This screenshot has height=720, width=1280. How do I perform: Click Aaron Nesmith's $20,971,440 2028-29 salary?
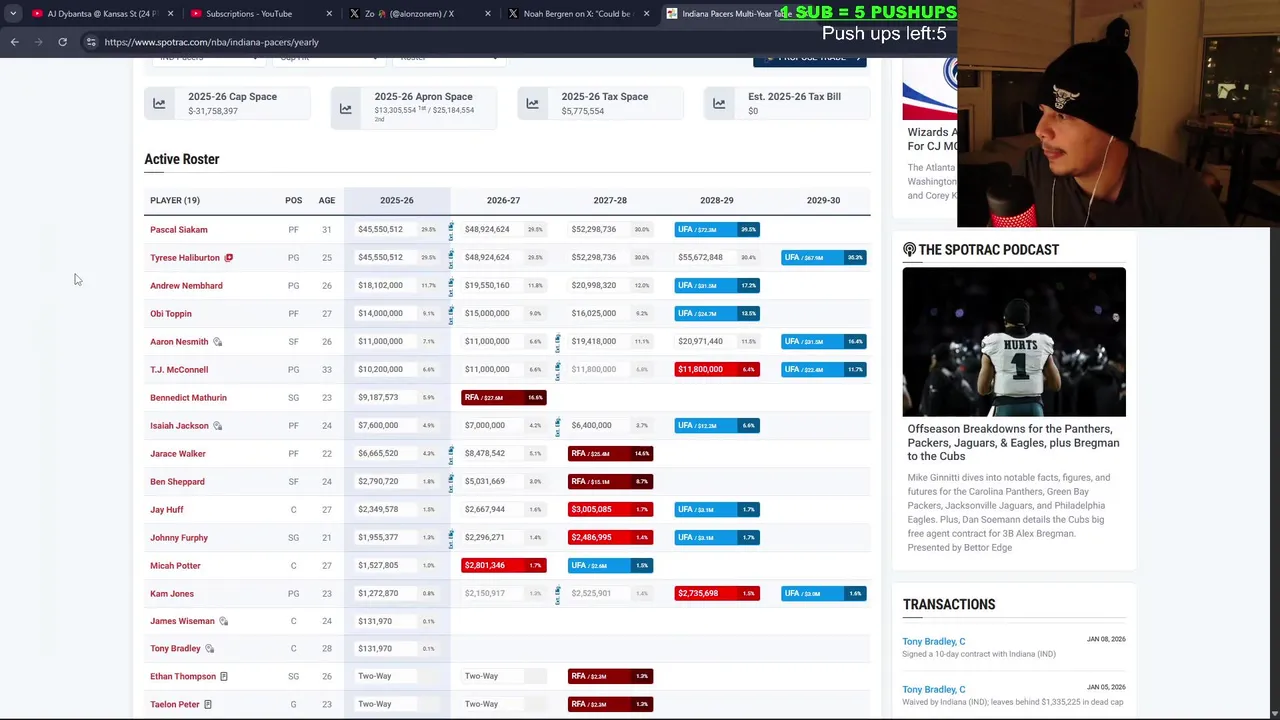(x=700, y=342)
